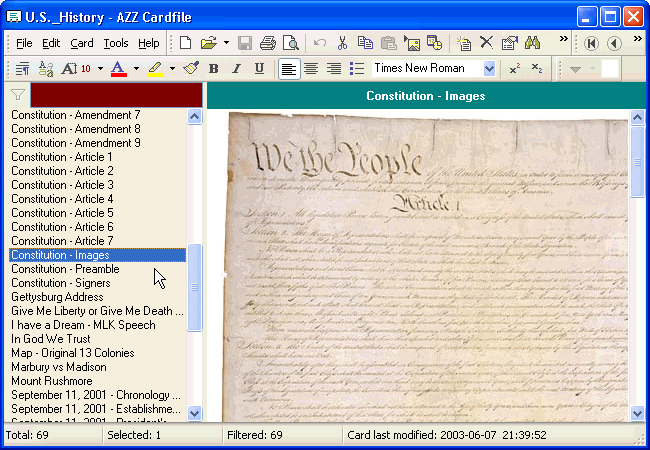The height and width of the screenshot is (450, 650).
Task: Open a cardfile via folder icon
Action: point(209,43)
